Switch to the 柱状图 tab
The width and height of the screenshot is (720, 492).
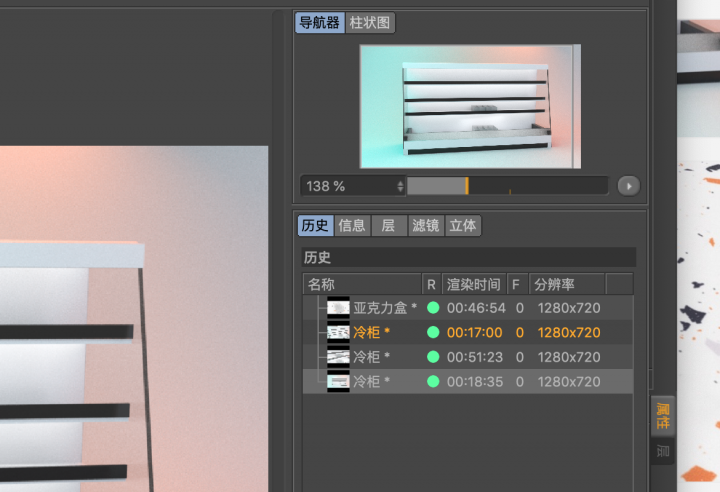[x=370, y=23]
